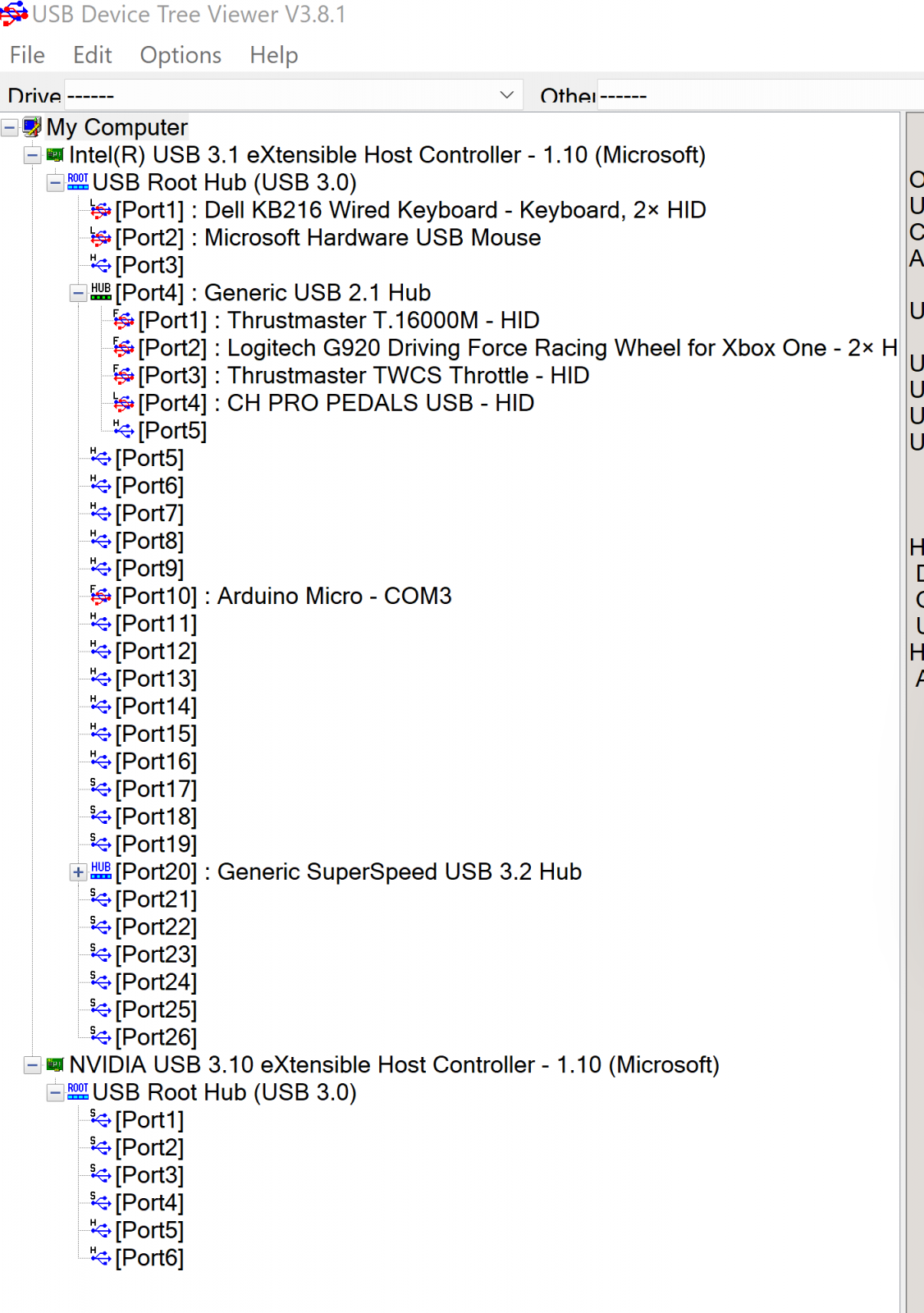Click the HUB icon of SuperSpeed USB 3.2 Hub
924x1313 pixels.
click(101, 872)
